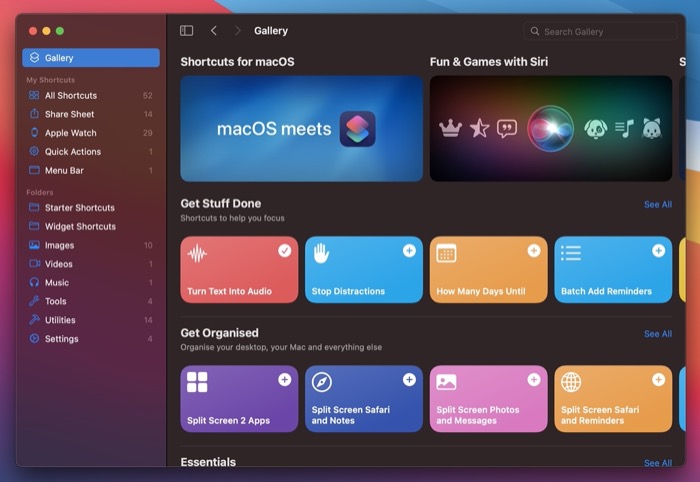Click the globe icon on Split Screen Safari and Reminders

point(571,382)
